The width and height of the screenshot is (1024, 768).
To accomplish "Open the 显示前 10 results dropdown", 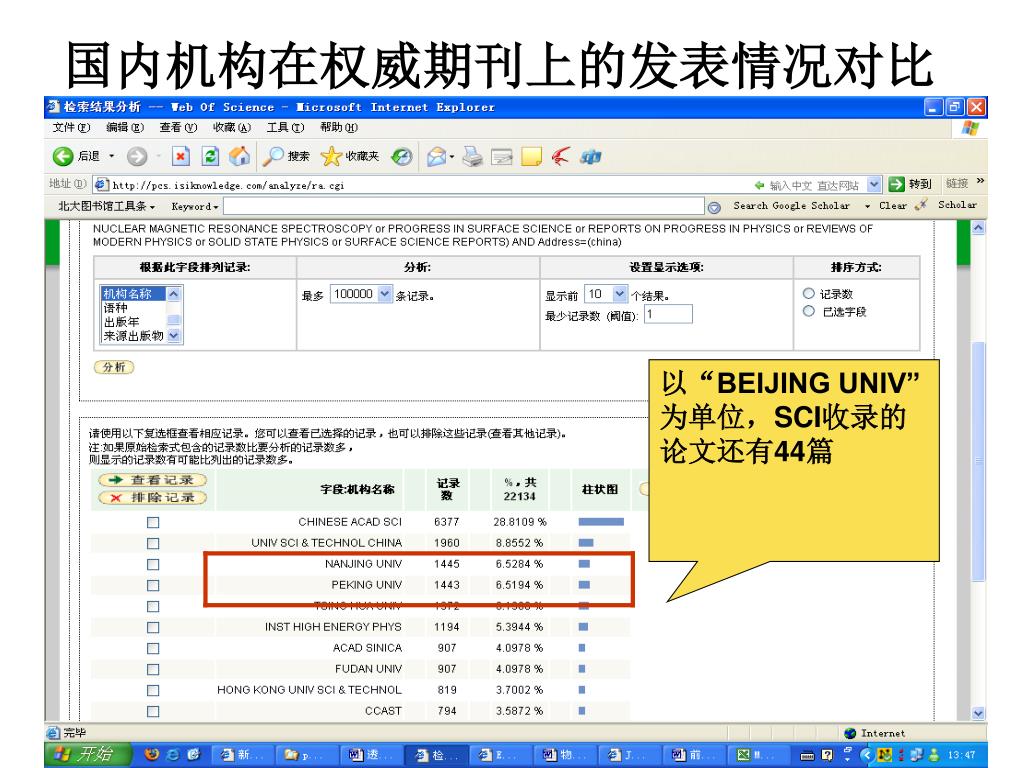I will (x=621, y=295).
